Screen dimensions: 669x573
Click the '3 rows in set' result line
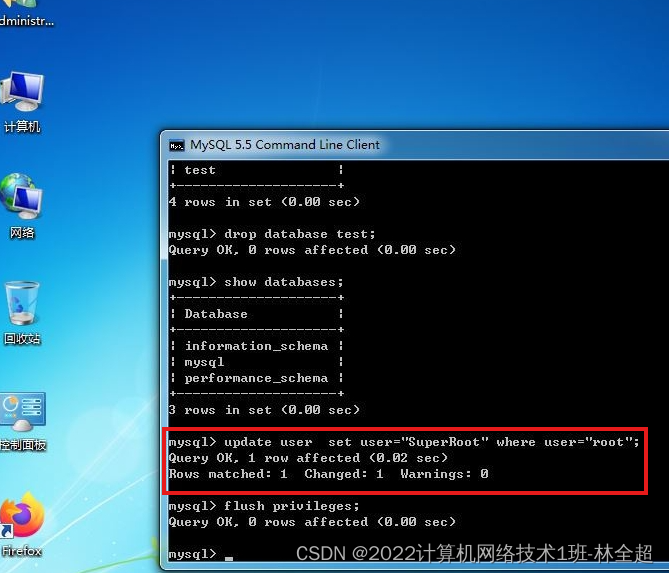pyautogui.click(x=264, y=410)
